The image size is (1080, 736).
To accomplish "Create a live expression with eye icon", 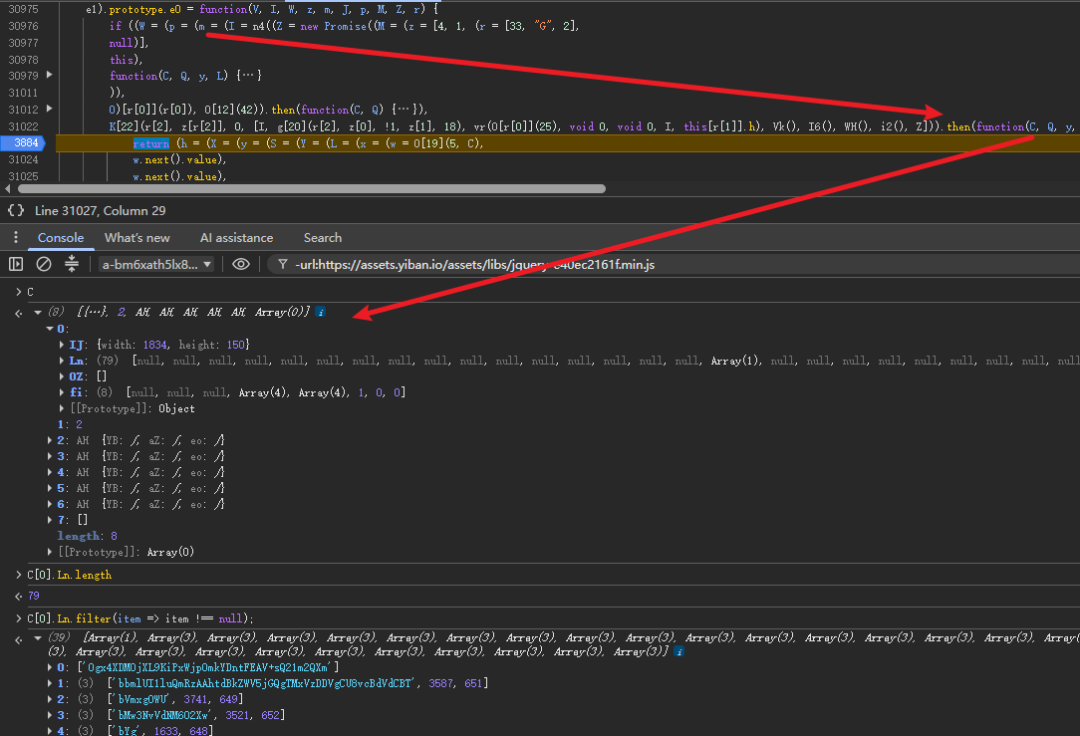I will (241, 264).
